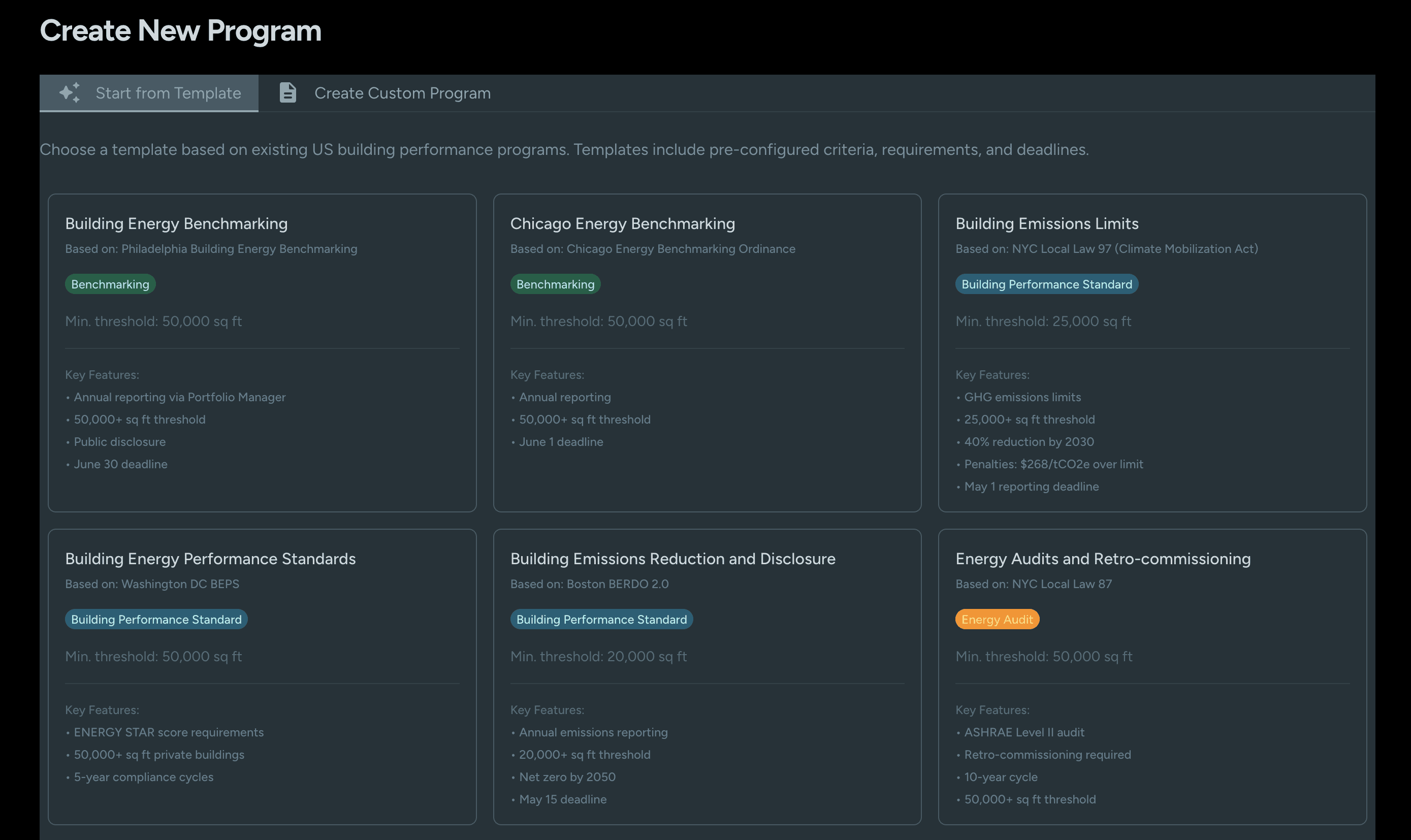1411x840 pixels.
Task: Select Building Energy Performance Standards template title
Action: pyautogui.click(x=210, y=559)
